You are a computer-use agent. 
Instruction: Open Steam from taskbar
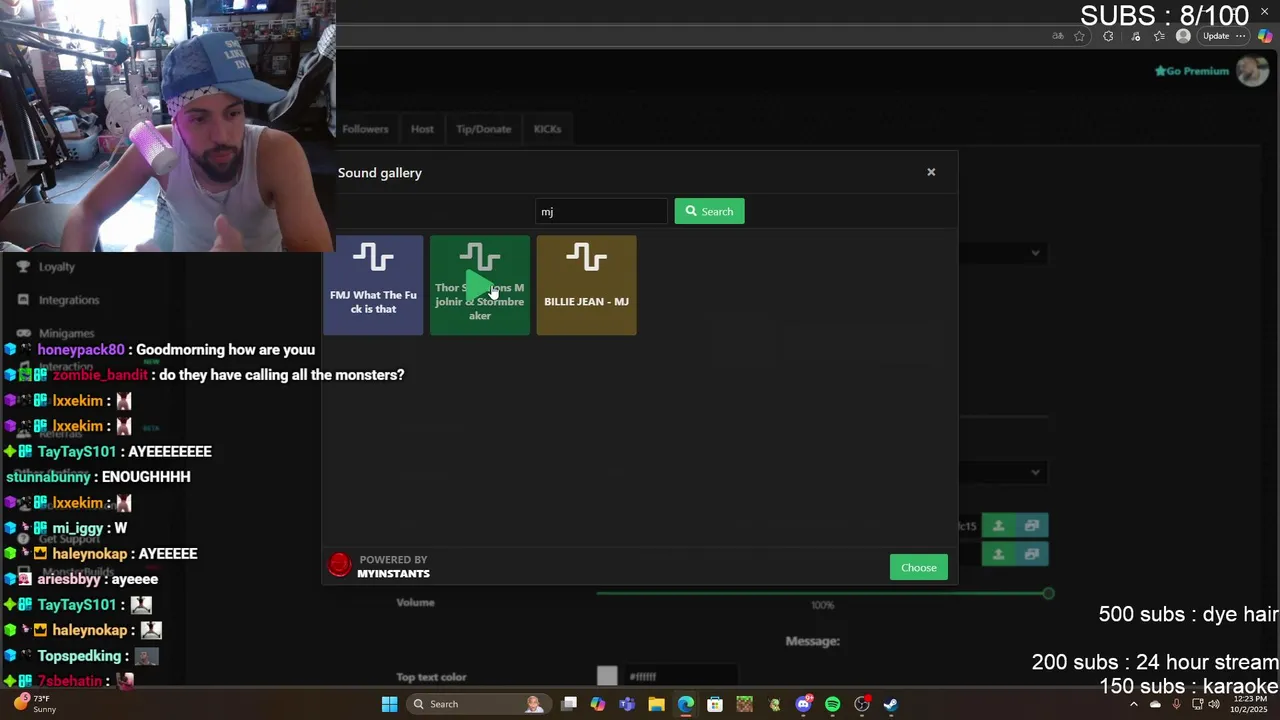891,704
